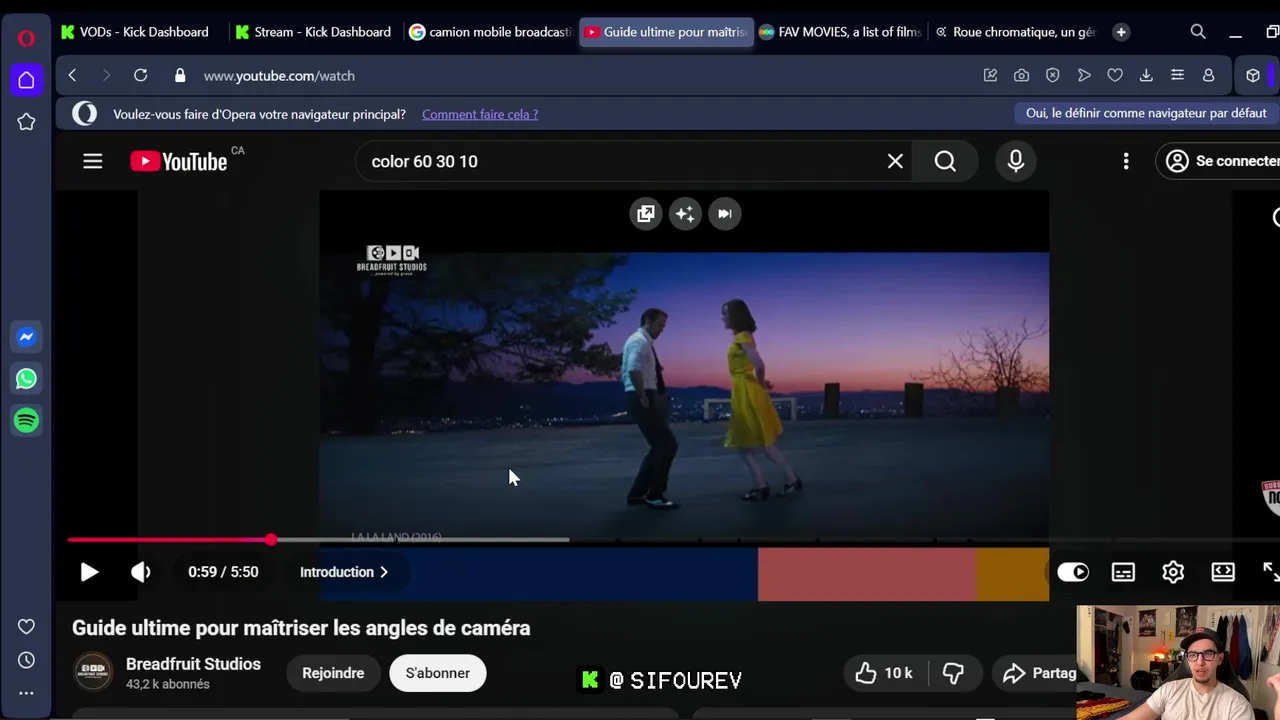Toggle video subtitles captions
Screen dimensions: 1280x720
coord(1123,572)
